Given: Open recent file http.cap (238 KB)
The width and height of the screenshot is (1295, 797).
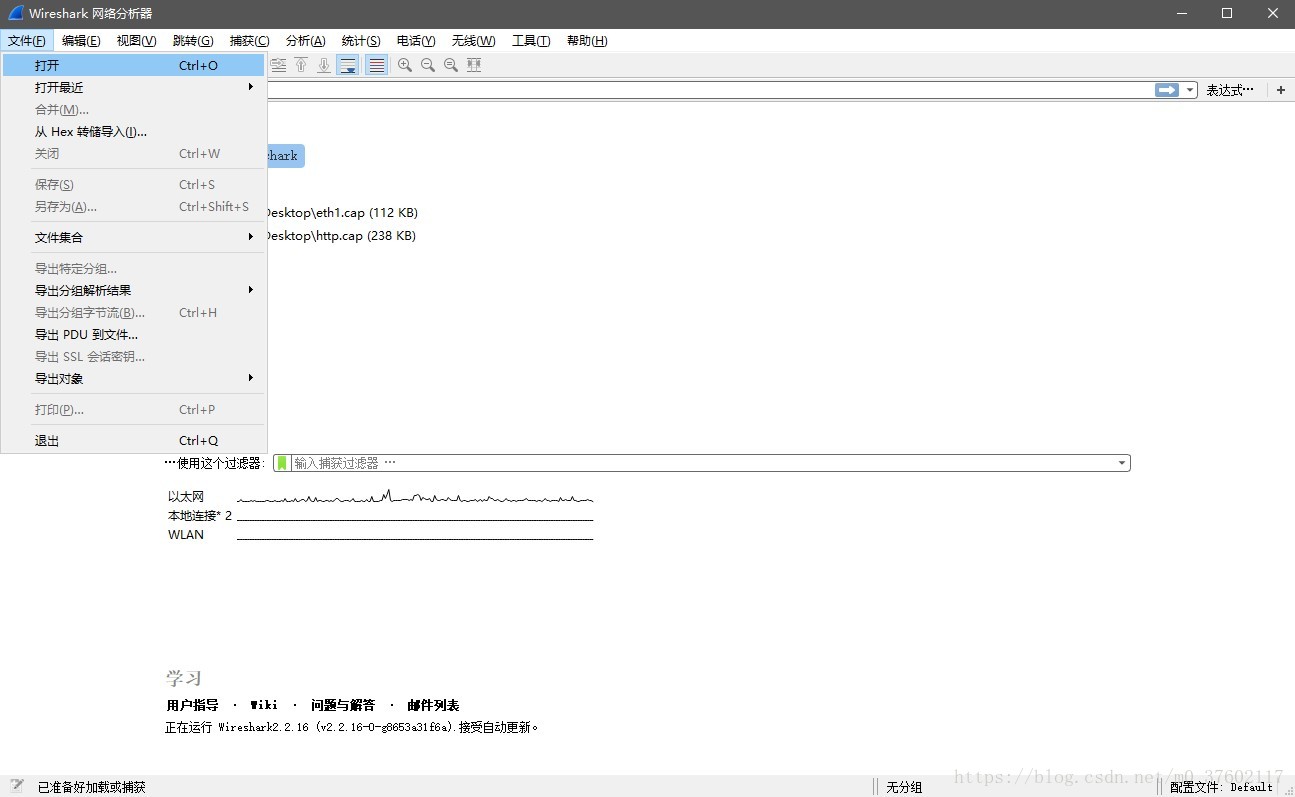Looking at the screenshot, I should [341, 236].
